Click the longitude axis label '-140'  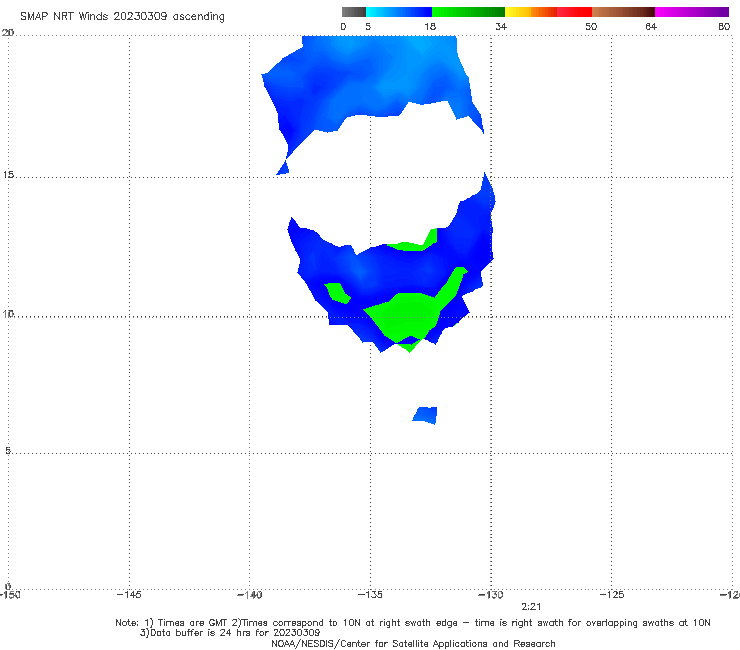(249, 595)
